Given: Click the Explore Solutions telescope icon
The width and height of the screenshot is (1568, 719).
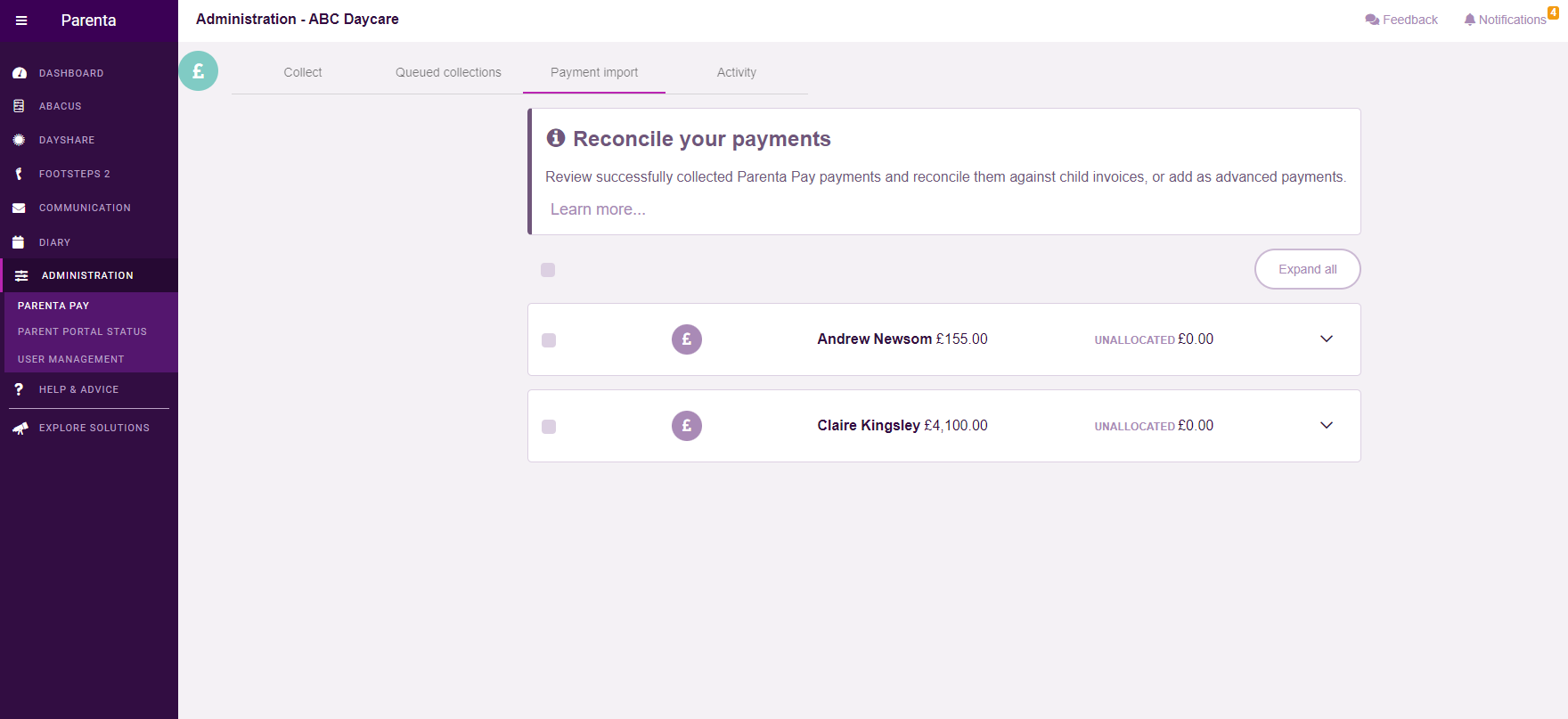Looking at the screenshot, I should [x=20, y=428].
